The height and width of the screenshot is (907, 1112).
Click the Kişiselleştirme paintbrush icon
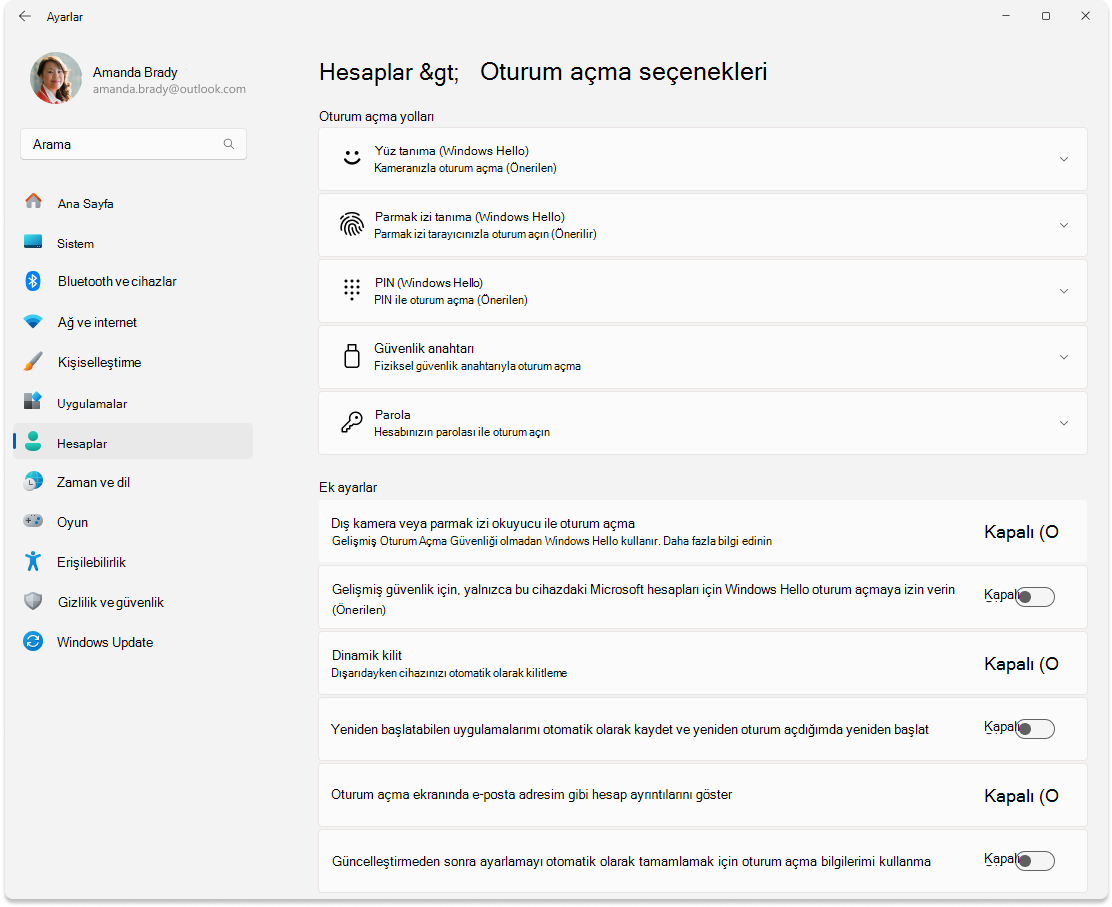click(33, 362)
